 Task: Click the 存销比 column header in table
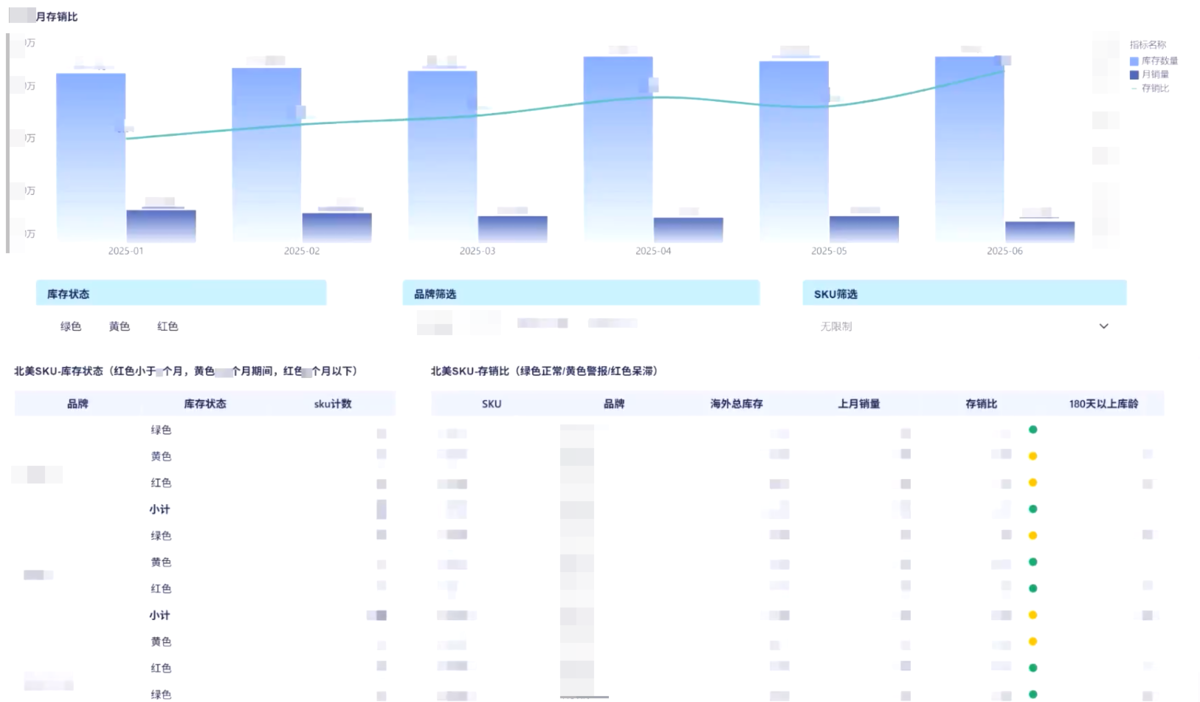click(982, 404)
